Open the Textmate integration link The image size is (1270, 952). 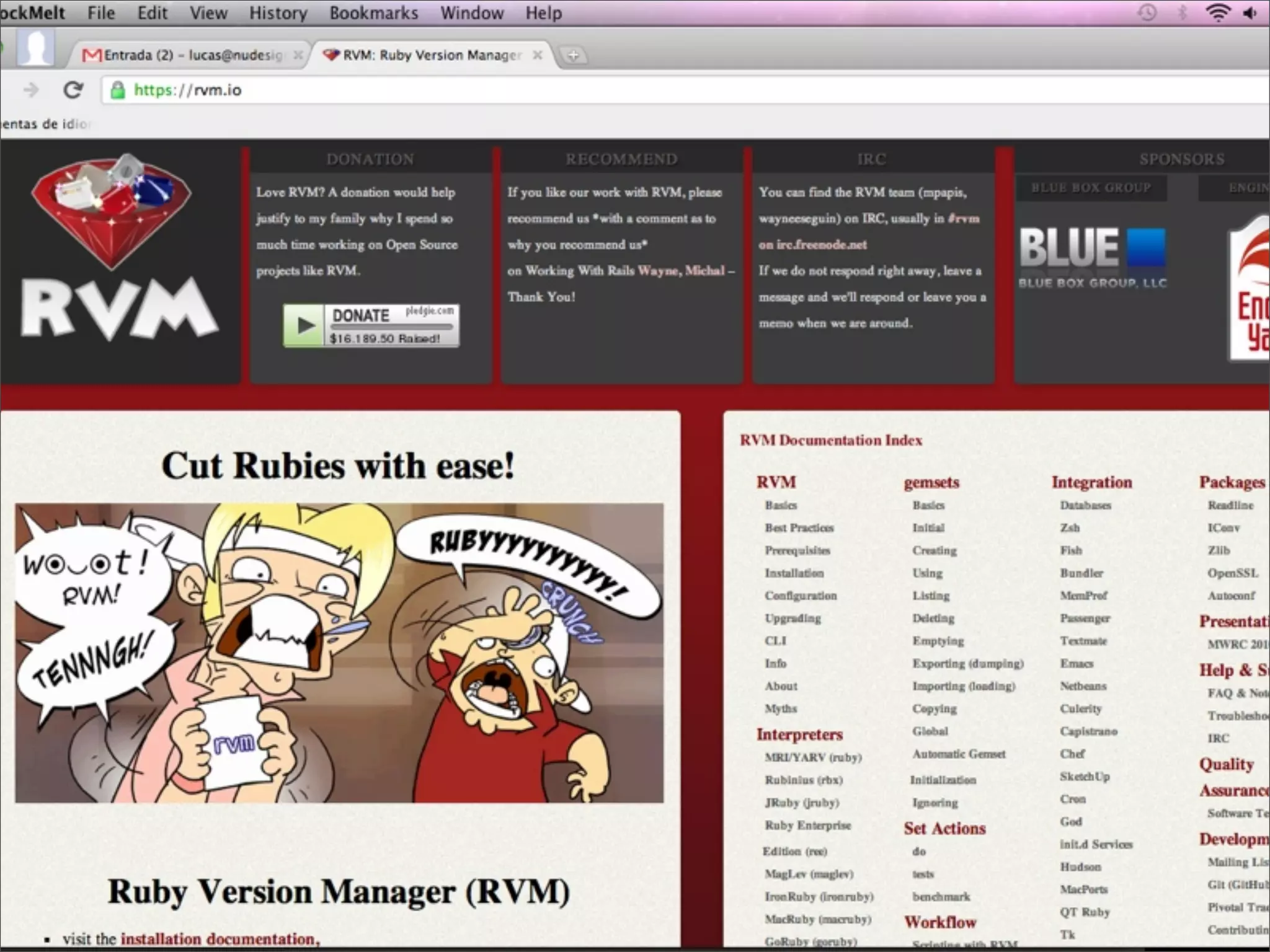click(x=1083, y=641)
